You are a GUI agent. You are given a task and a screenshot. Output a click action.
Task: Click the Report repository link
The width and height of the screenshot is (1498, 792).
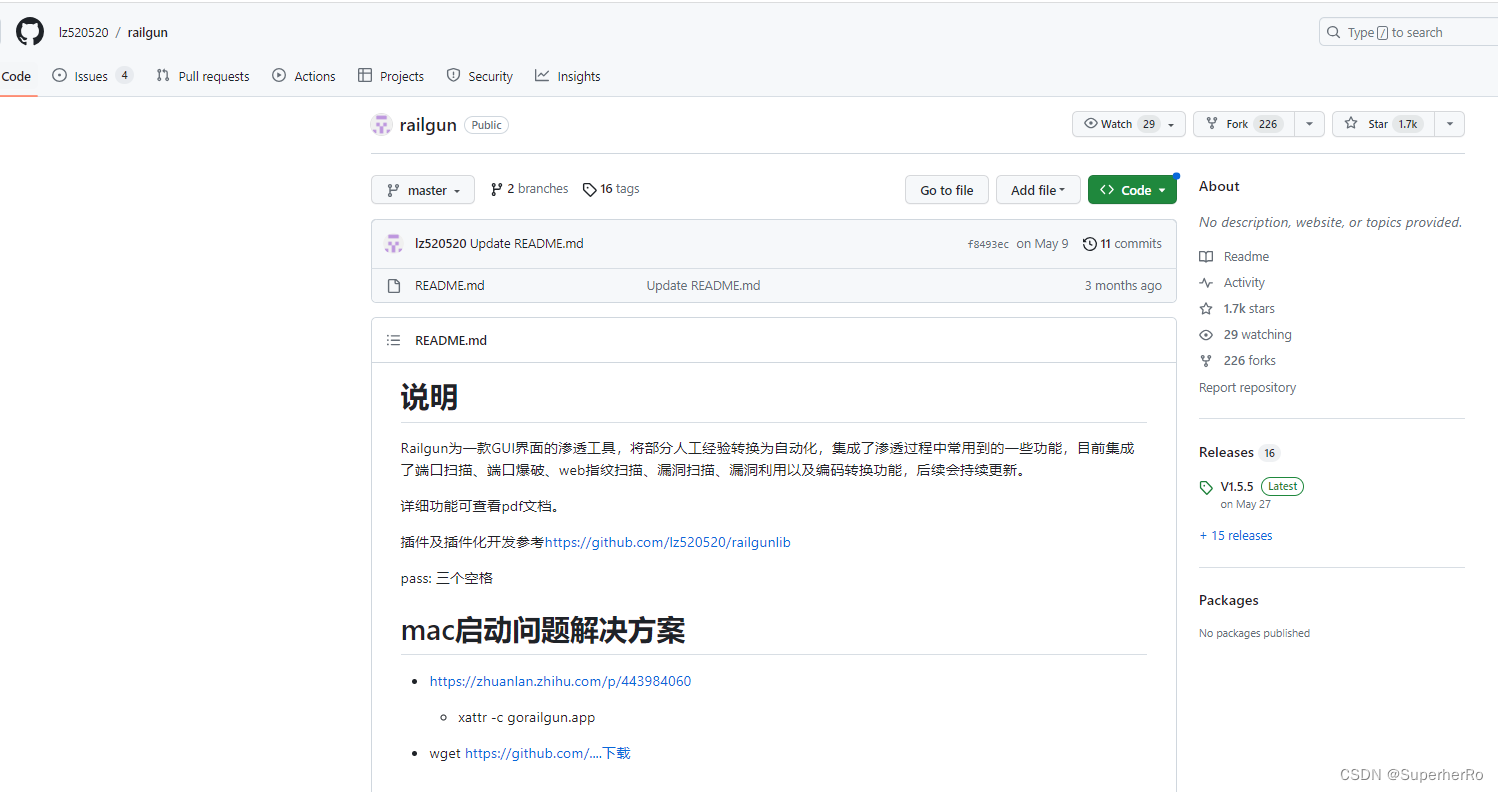coord(1247,387)
